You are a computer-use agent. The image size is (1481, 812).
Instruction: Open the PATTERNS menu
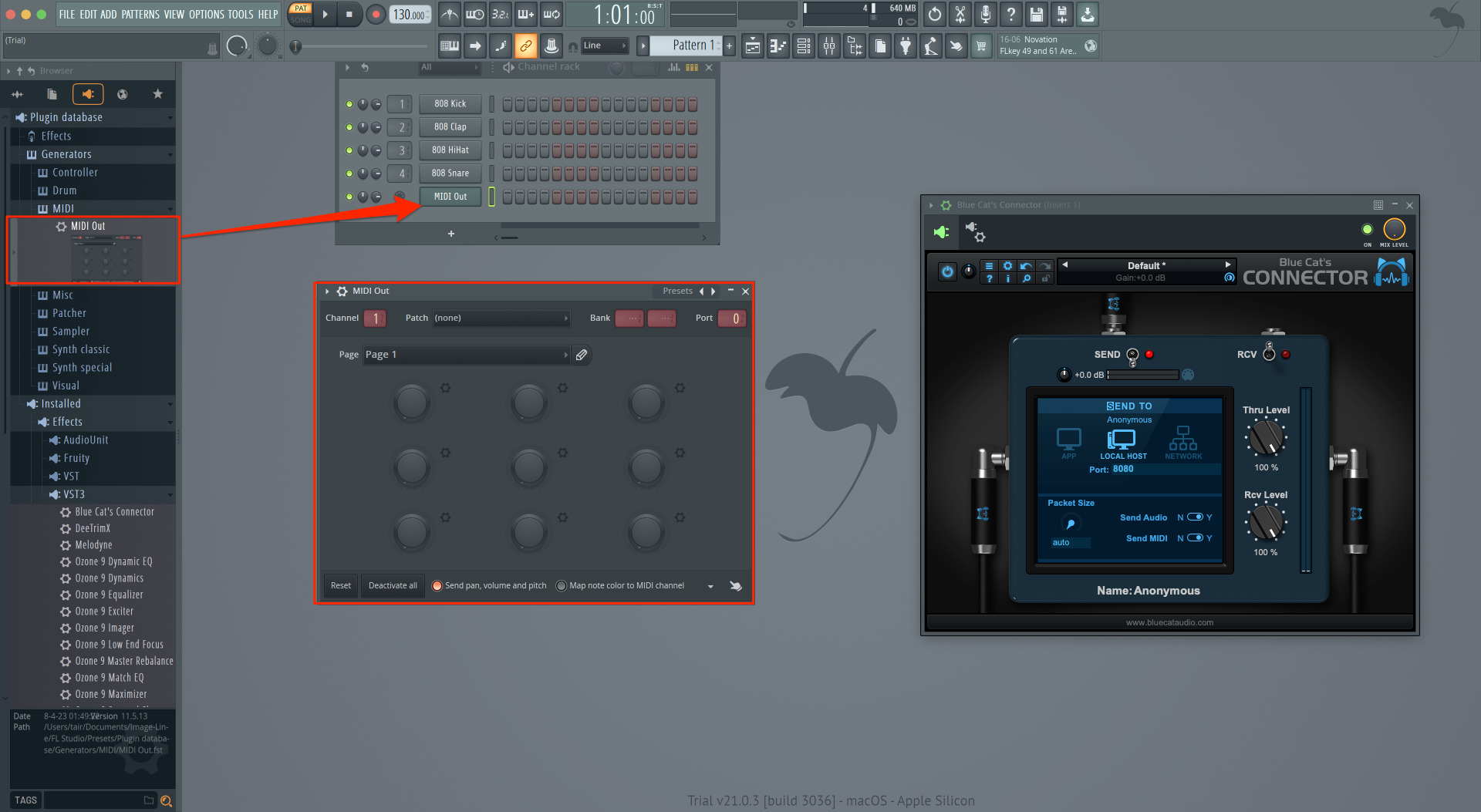140,15
